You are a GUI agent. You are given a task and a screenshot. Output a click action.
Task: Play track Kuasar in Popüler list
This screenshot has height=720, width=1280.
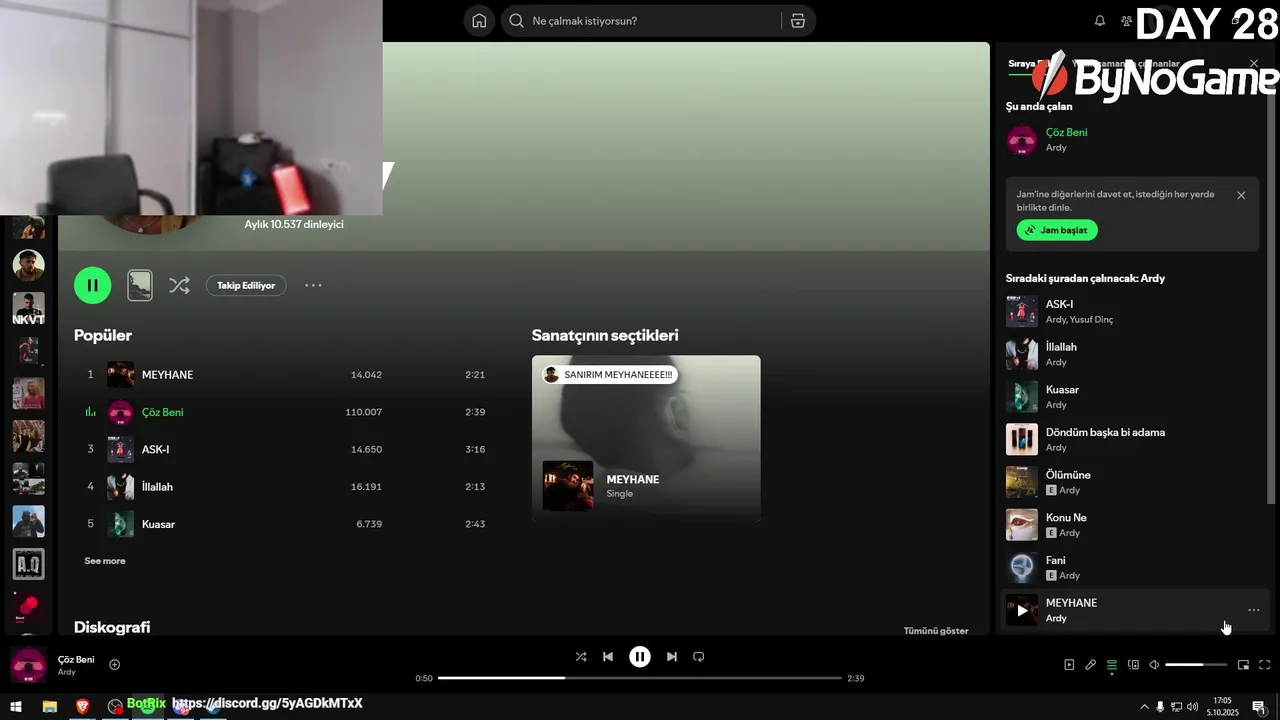[284, 524]
